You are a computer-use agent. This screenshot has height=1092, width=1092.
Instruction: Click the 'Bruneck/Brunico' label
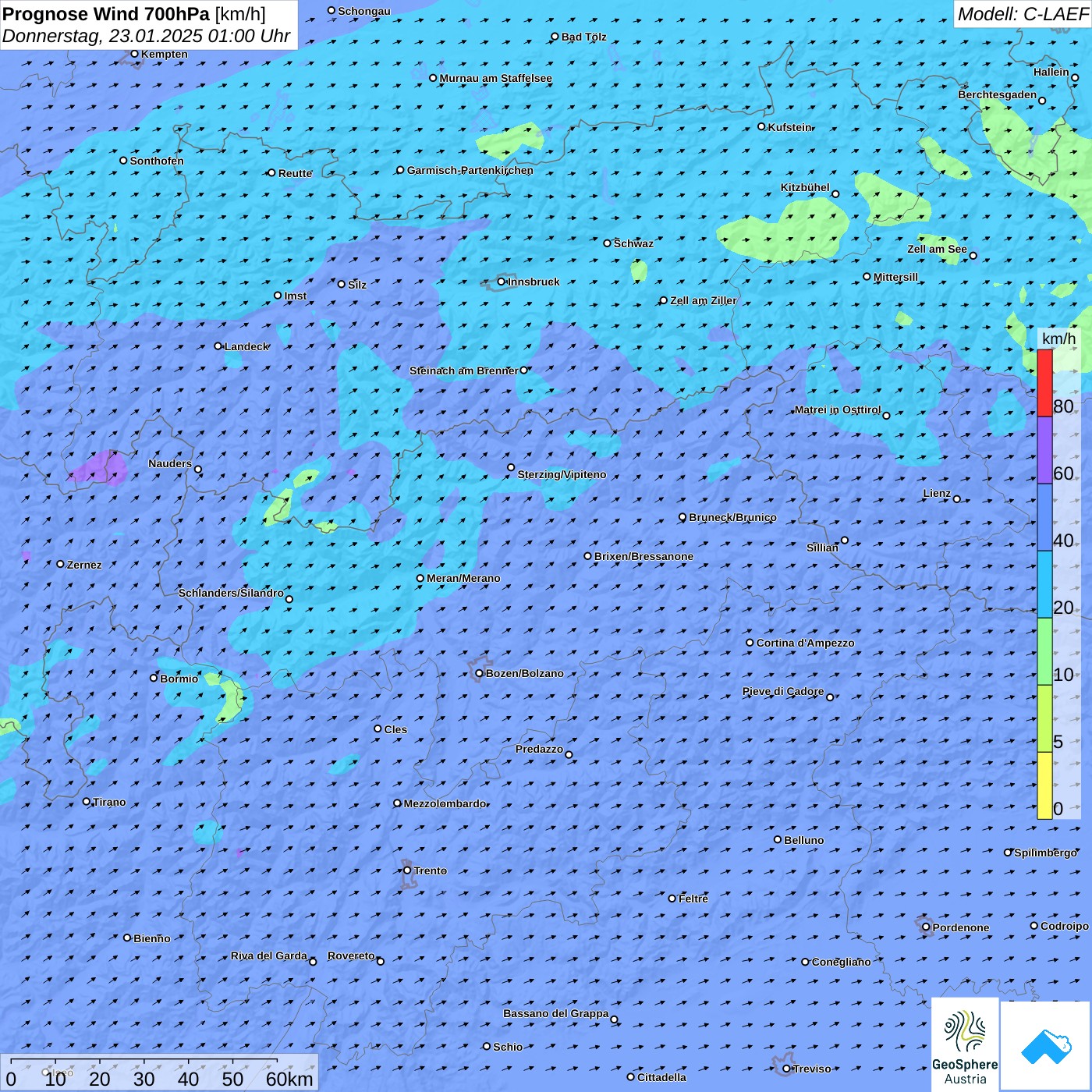732,517
